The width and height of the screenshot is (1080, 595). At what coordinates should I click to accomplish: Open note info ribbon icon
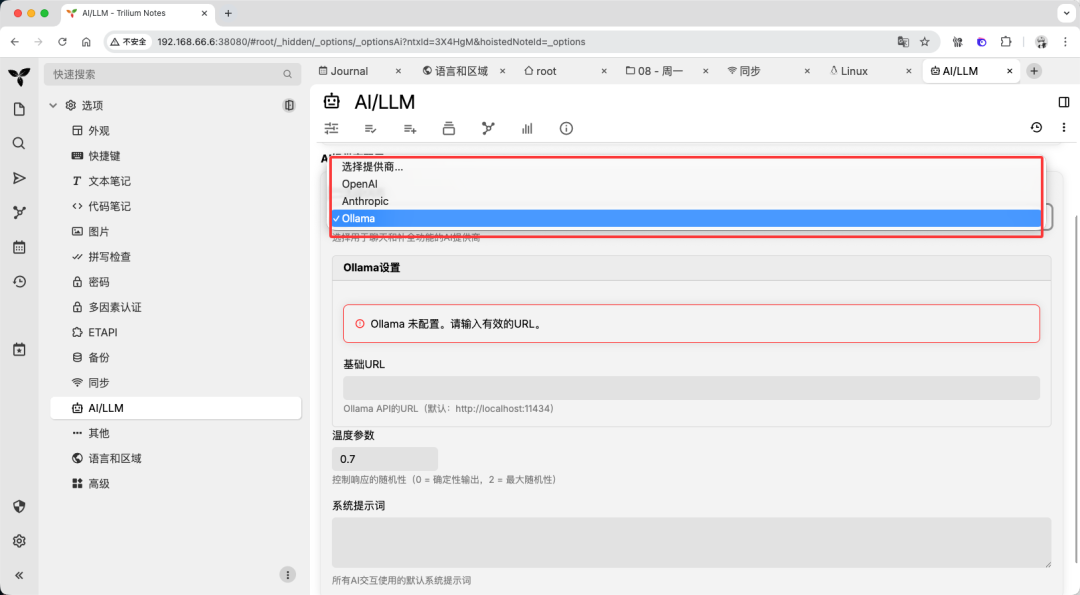point(566,128)
